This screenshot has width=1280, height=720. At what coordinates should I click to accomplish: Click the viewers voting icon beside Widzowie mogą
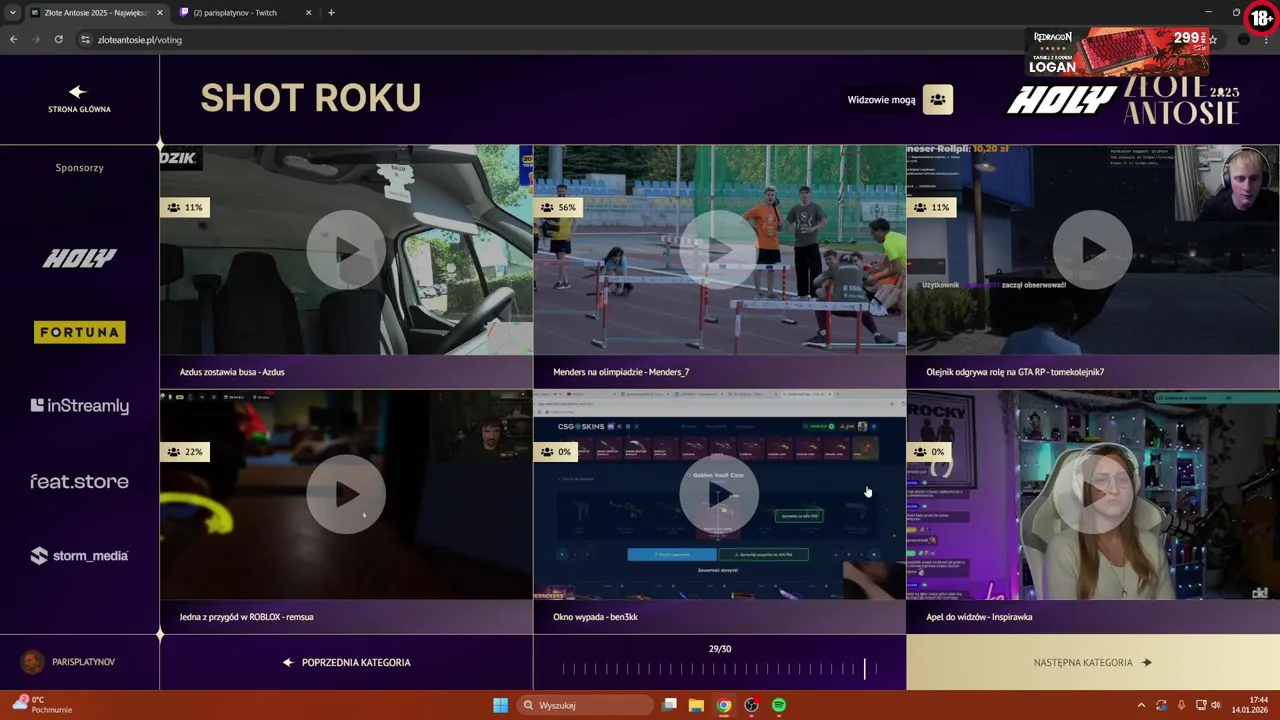click(938, 99)
